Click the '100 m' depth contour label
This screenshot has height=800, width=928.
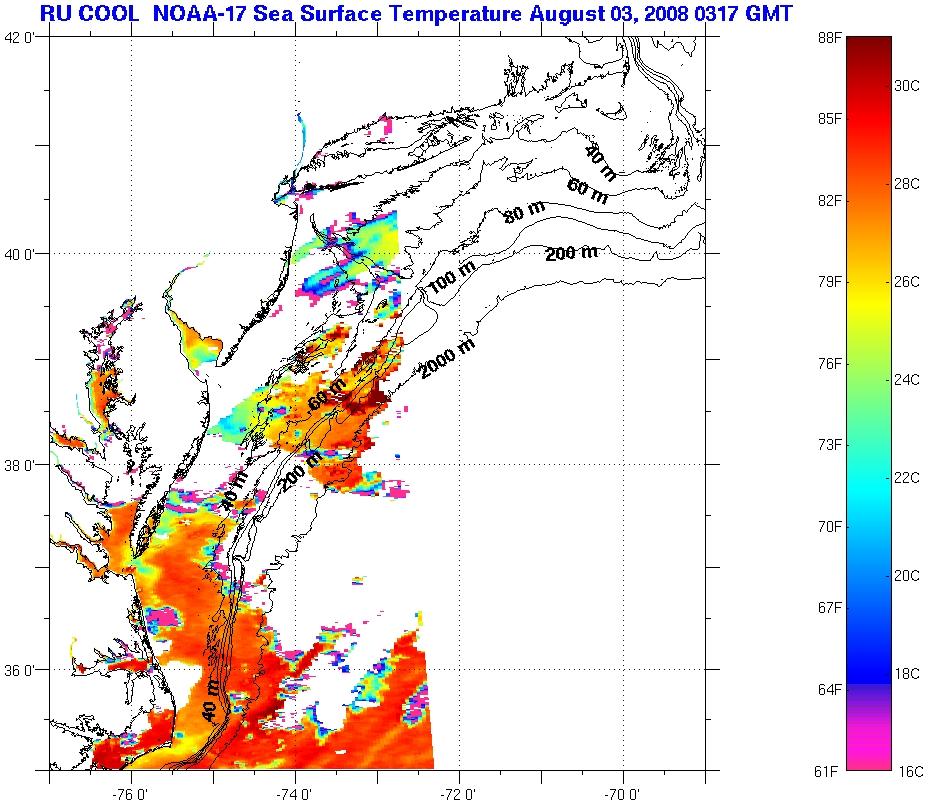(x=451, y=278)
